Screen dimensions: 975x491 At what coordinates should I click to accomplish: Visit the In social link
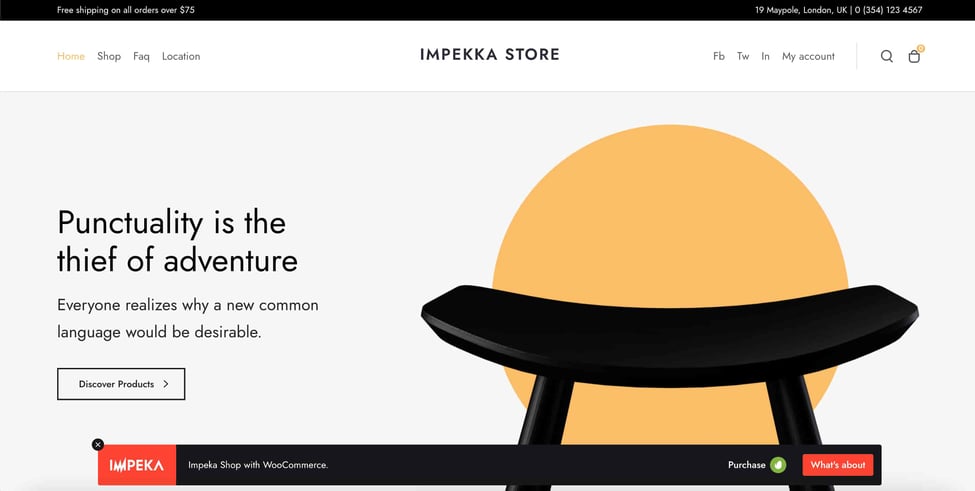(765, 57)
